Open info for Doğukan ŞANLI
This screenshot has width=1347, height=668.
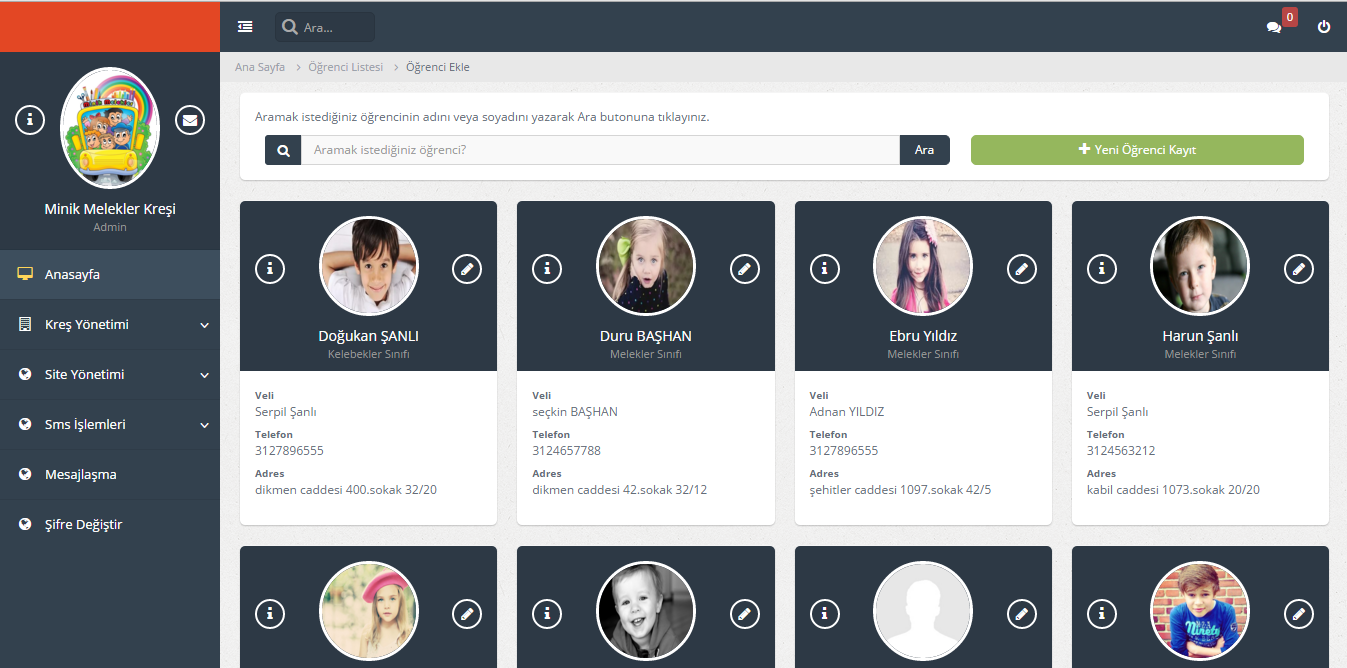coord(270,268)
